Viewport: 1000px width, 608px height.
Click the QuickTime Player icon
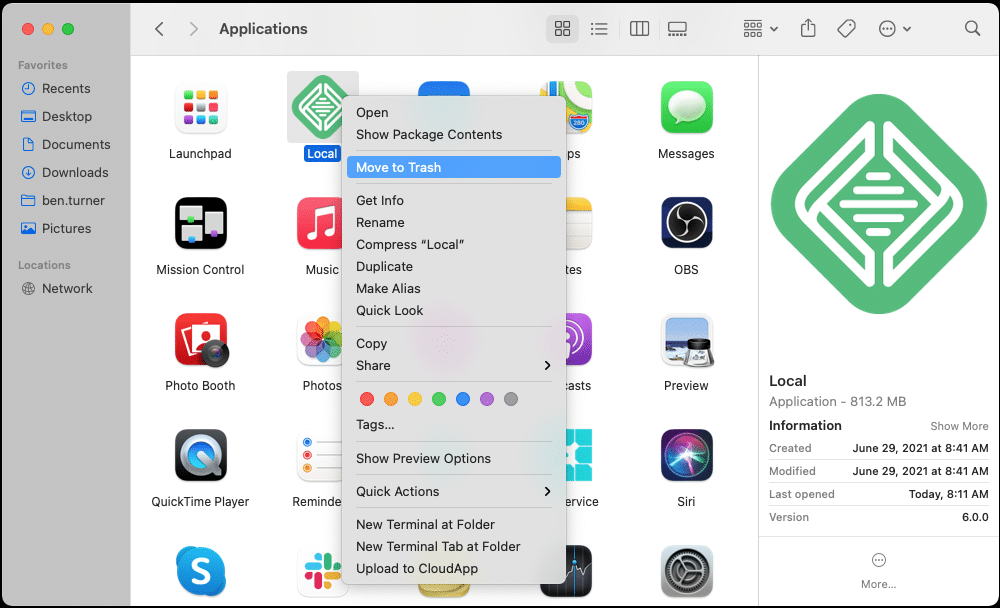[200, 455]
